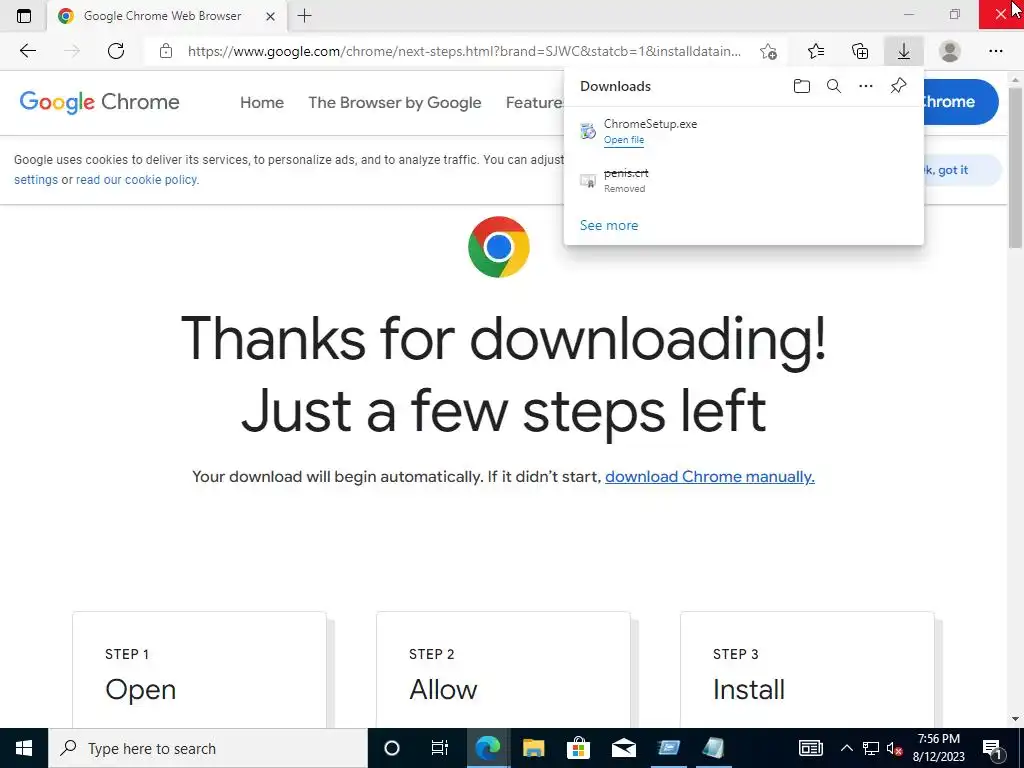The image size is (1024, 768).
Task: Click the address bar URL
Action: [464, 51]
